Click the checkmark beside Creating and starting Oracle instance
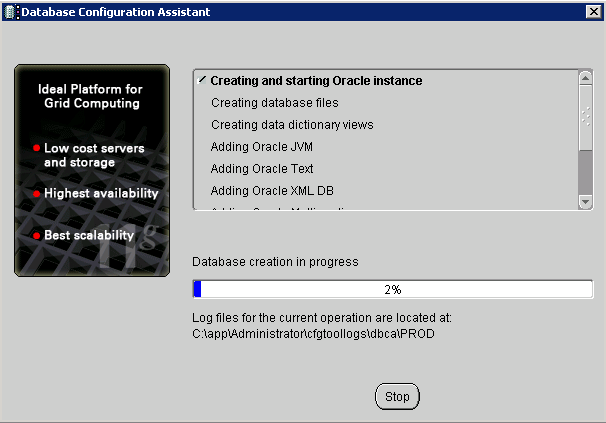This screenshot has height=423, width=606. [202, 80]
